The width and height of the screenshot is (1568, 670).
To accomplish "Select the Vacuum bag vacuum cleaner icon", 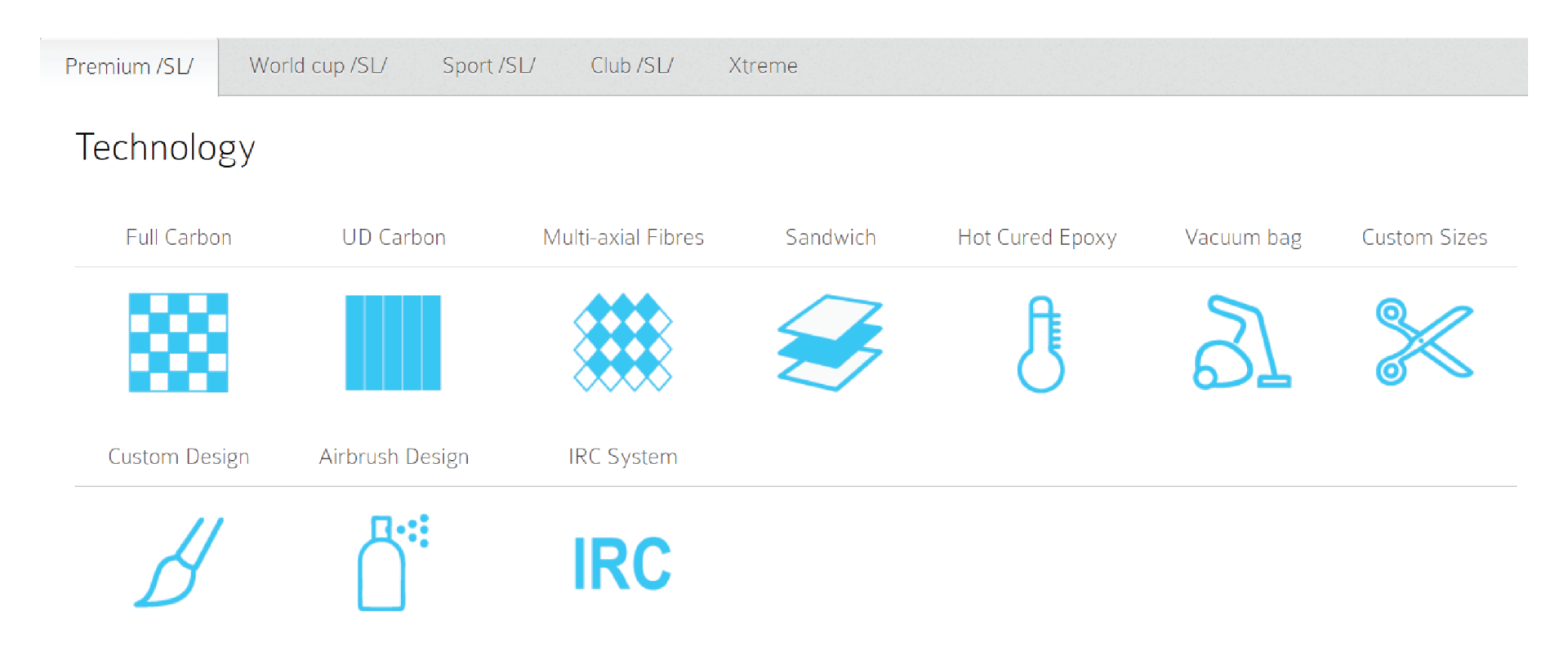I will 1241,342.
